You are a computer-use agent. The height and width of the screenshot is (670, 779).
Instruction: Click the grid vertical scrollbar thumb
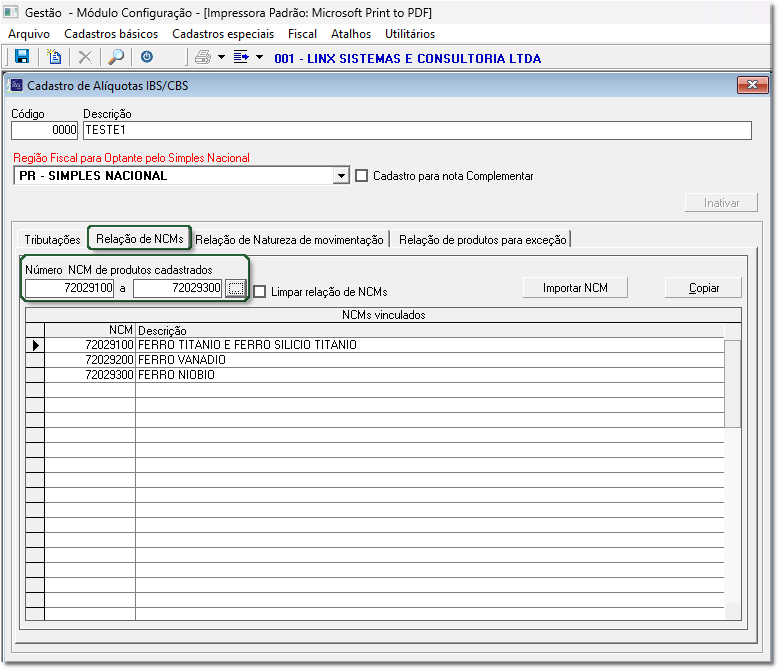tap(732, 383)
